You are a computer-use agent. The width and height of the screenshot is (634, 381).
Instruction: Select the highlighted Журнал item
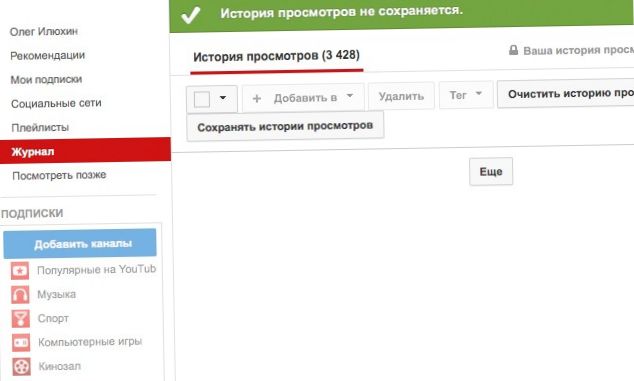click(85, 151)
